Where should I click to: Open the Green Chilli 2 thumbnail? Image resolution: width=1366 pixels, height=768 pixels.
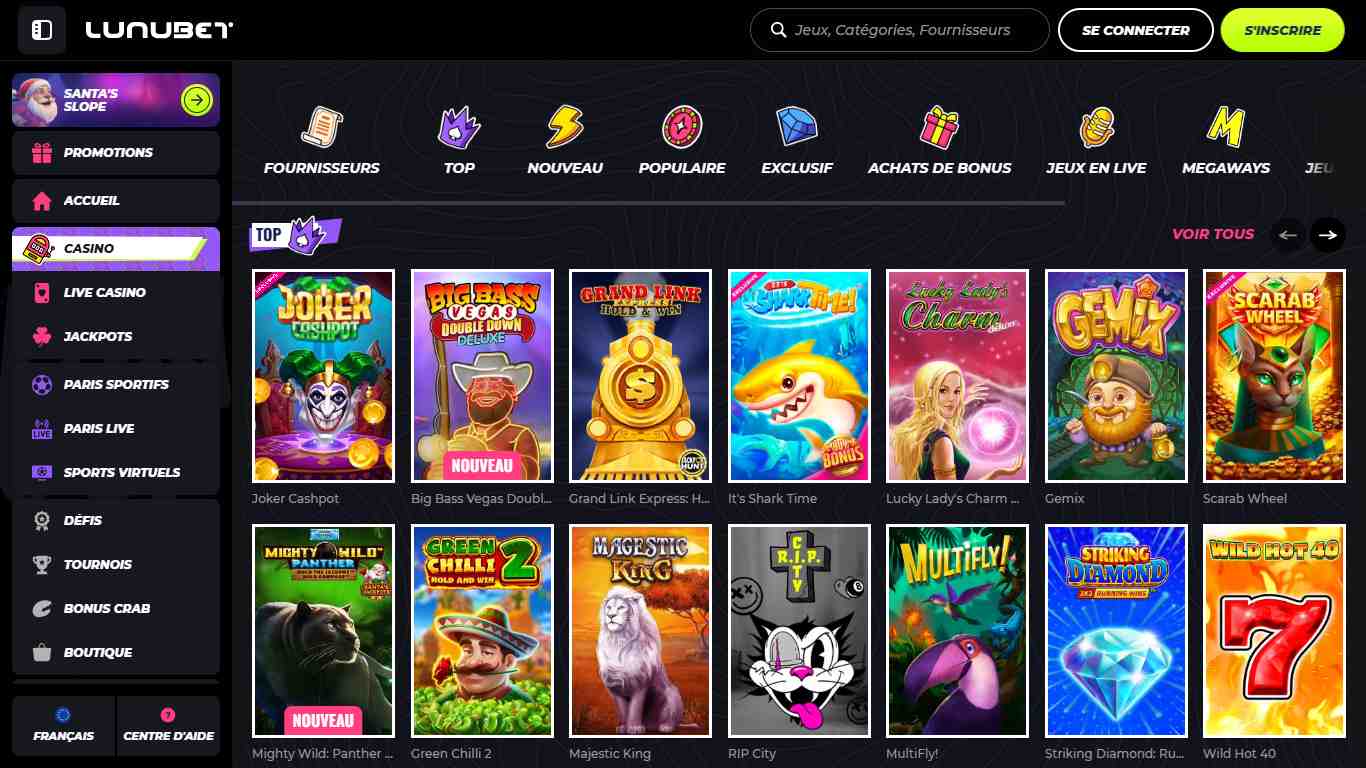(482, 631)
